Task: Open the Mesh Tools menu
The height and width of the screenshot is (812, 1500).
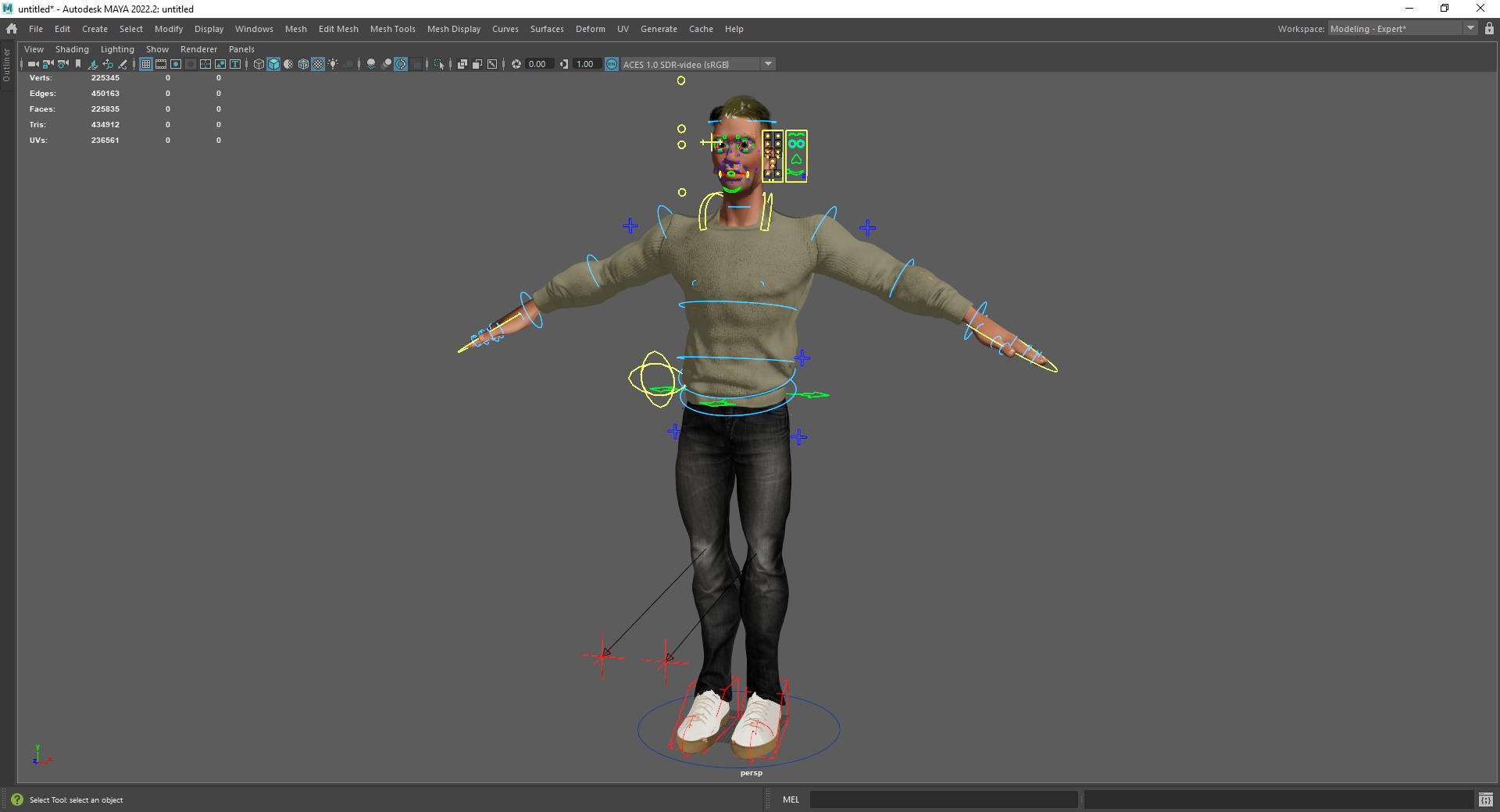Action: (x=392, y=29)
